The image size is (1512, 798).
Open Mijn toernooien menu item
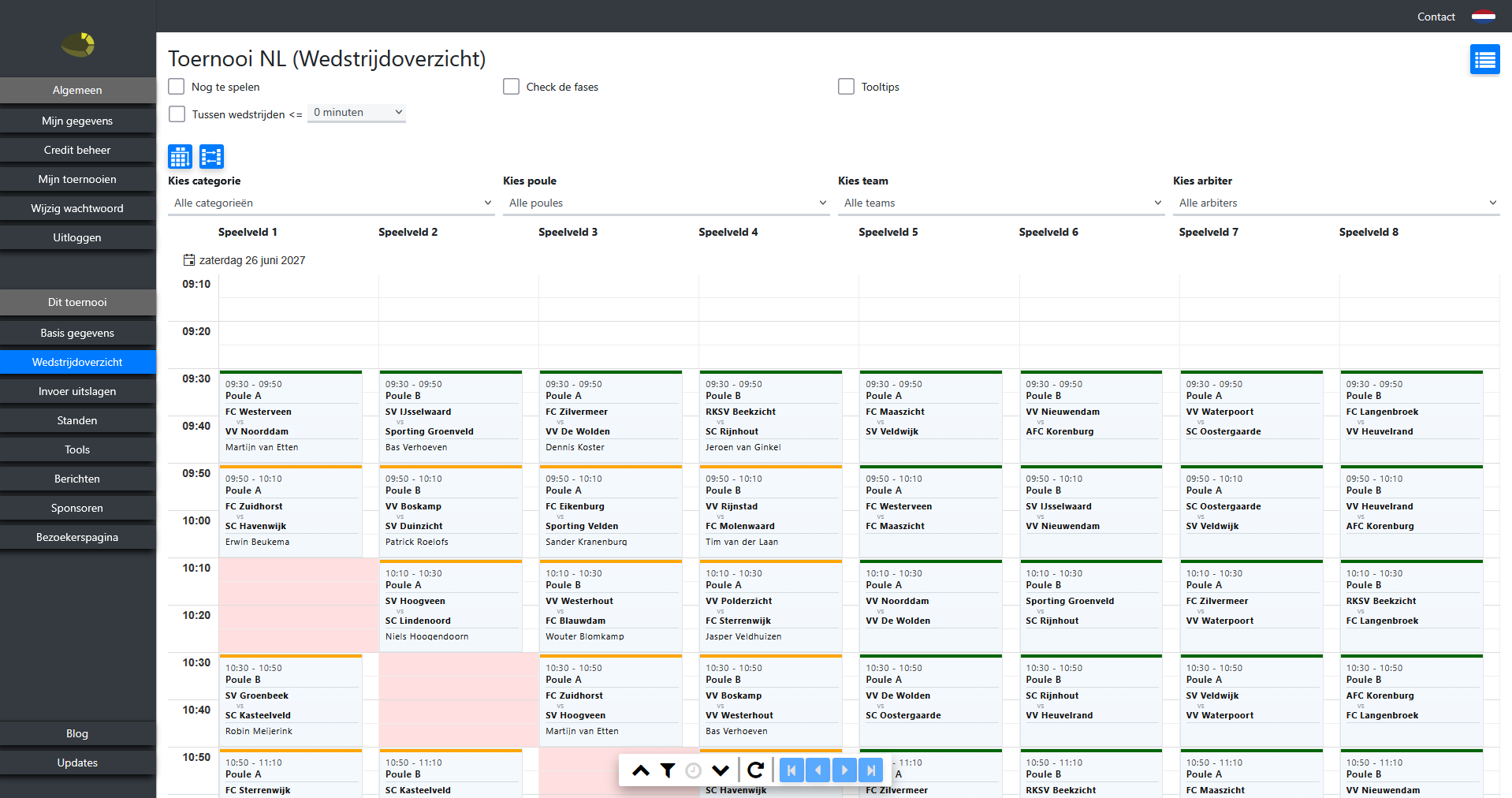point(77,179)
